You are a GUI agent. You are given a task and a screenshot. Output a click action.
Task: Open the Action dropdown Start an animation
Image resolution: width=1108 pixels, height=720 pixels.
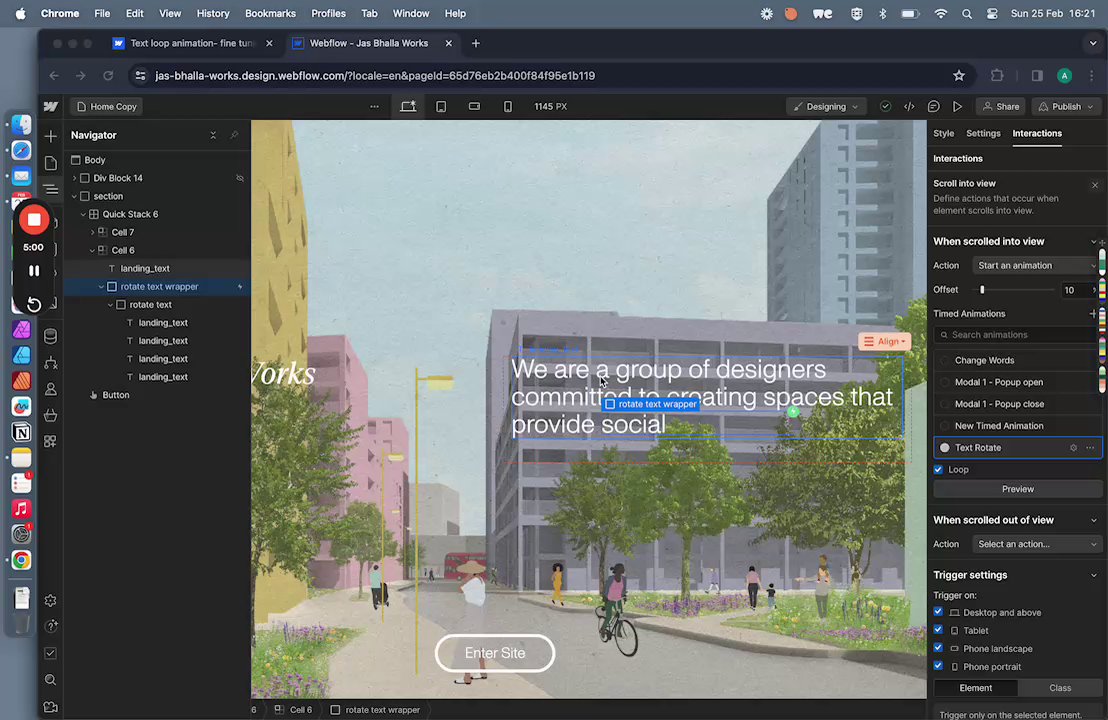pyautogui.click(x=1037, y=266)
